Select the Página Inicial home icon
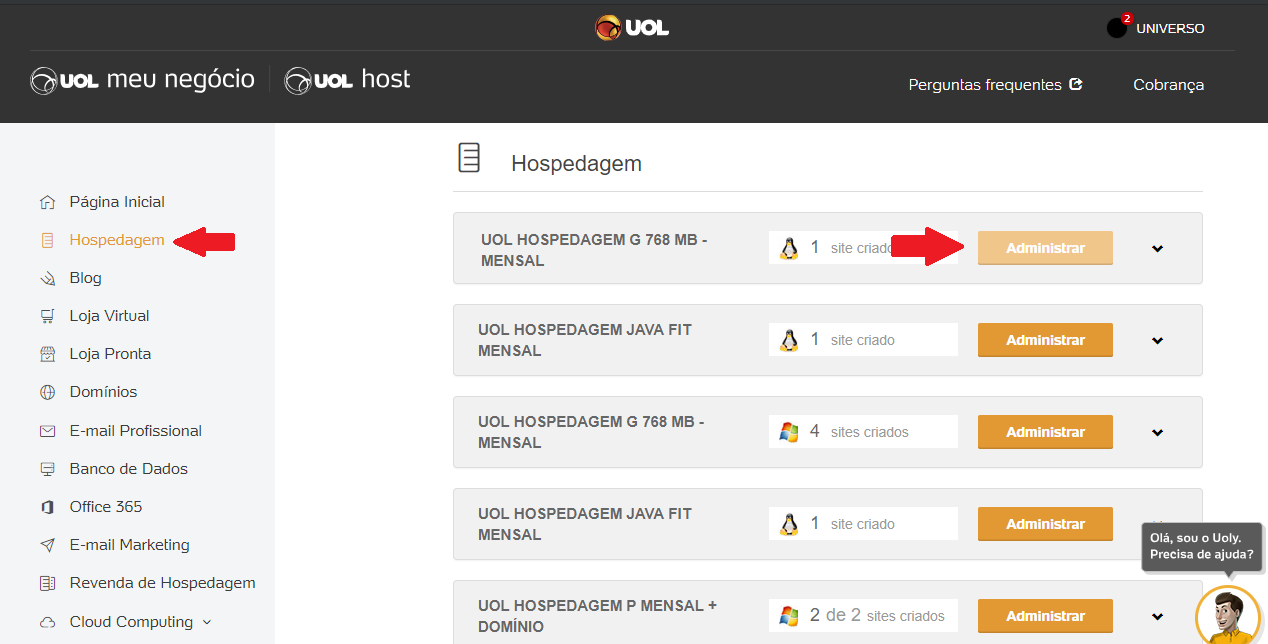The height and width of the screenshot is (644, 1268). 47,201
